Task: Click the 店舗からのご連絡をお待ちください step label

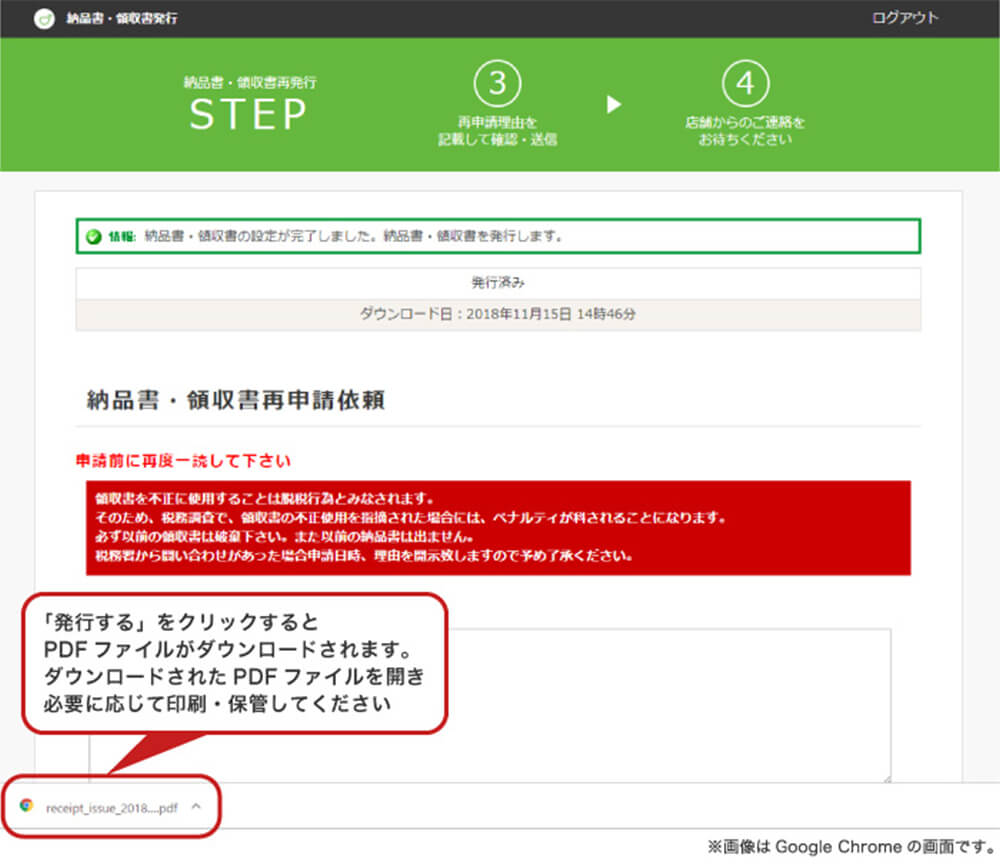Action: pyautogui.click(x=746, y=131)
